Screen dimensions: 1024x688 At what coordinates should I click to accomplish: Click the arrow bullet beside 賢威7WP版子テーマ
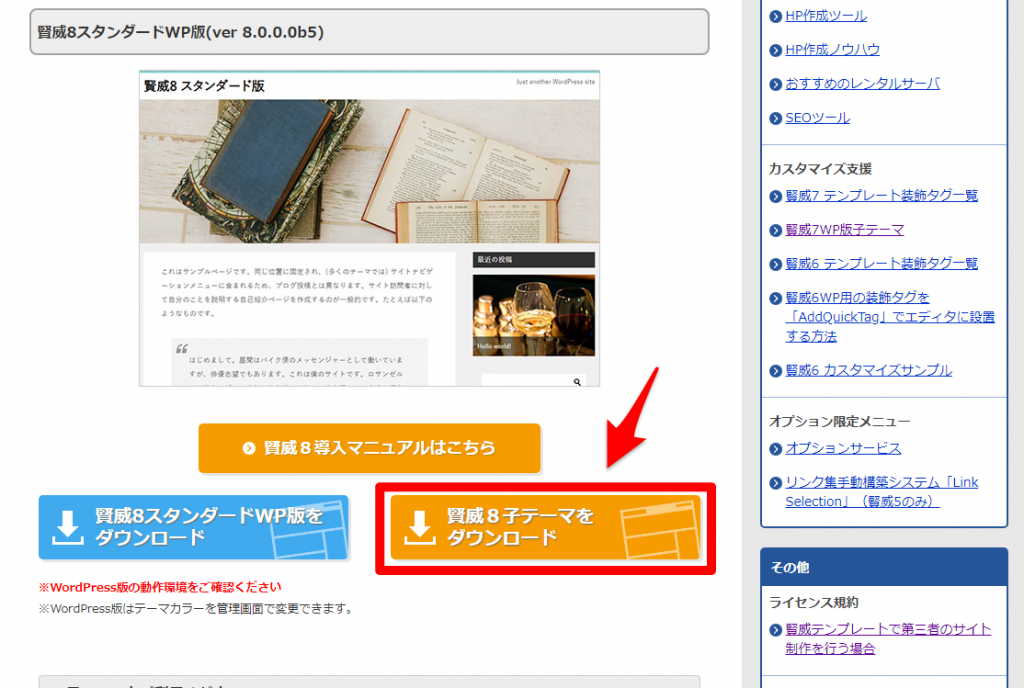(776, 230)
